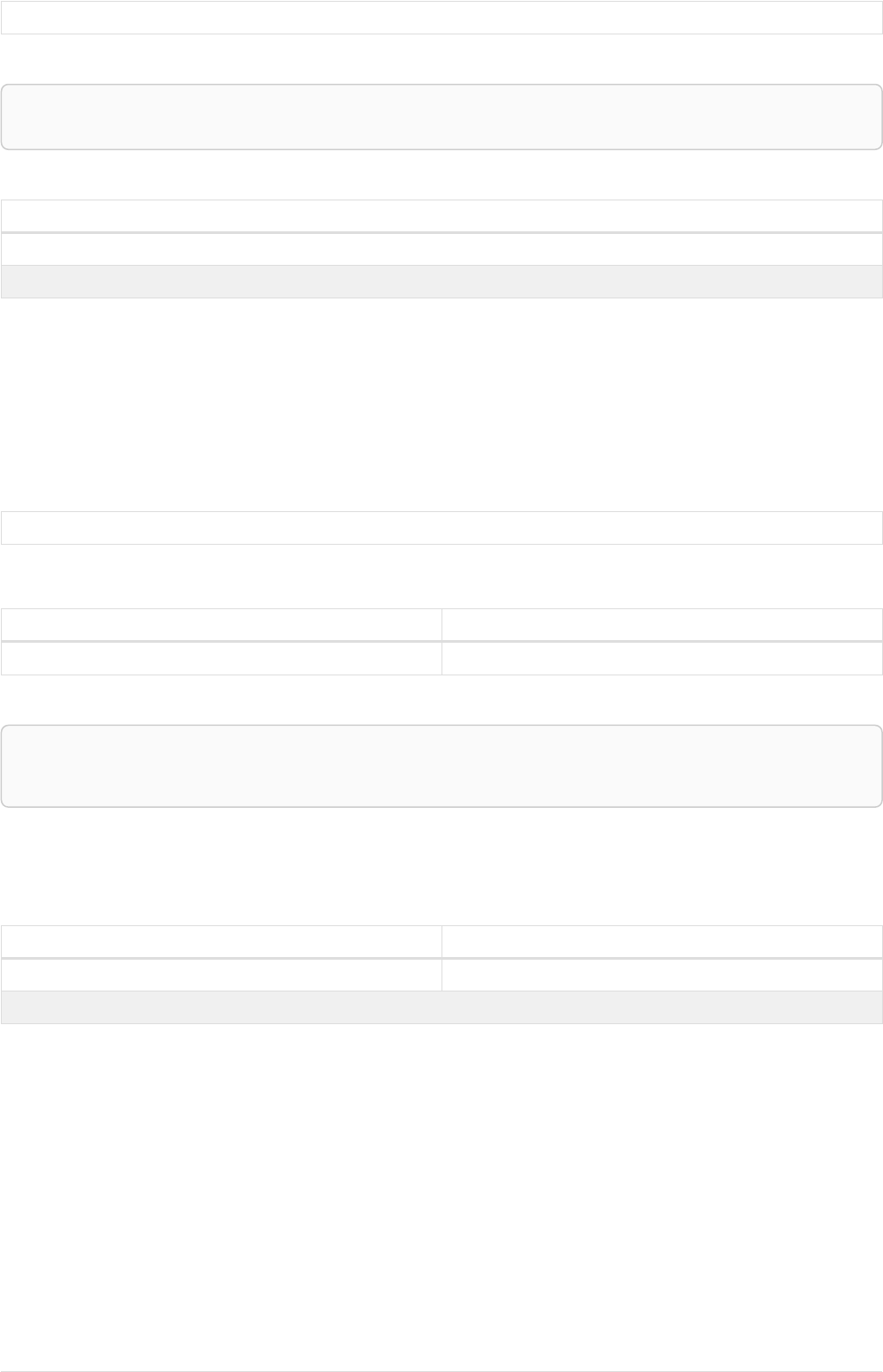Click the taller second rounded gray panel
This screenshot has height=1372, width=883.
tap(441, 766)
